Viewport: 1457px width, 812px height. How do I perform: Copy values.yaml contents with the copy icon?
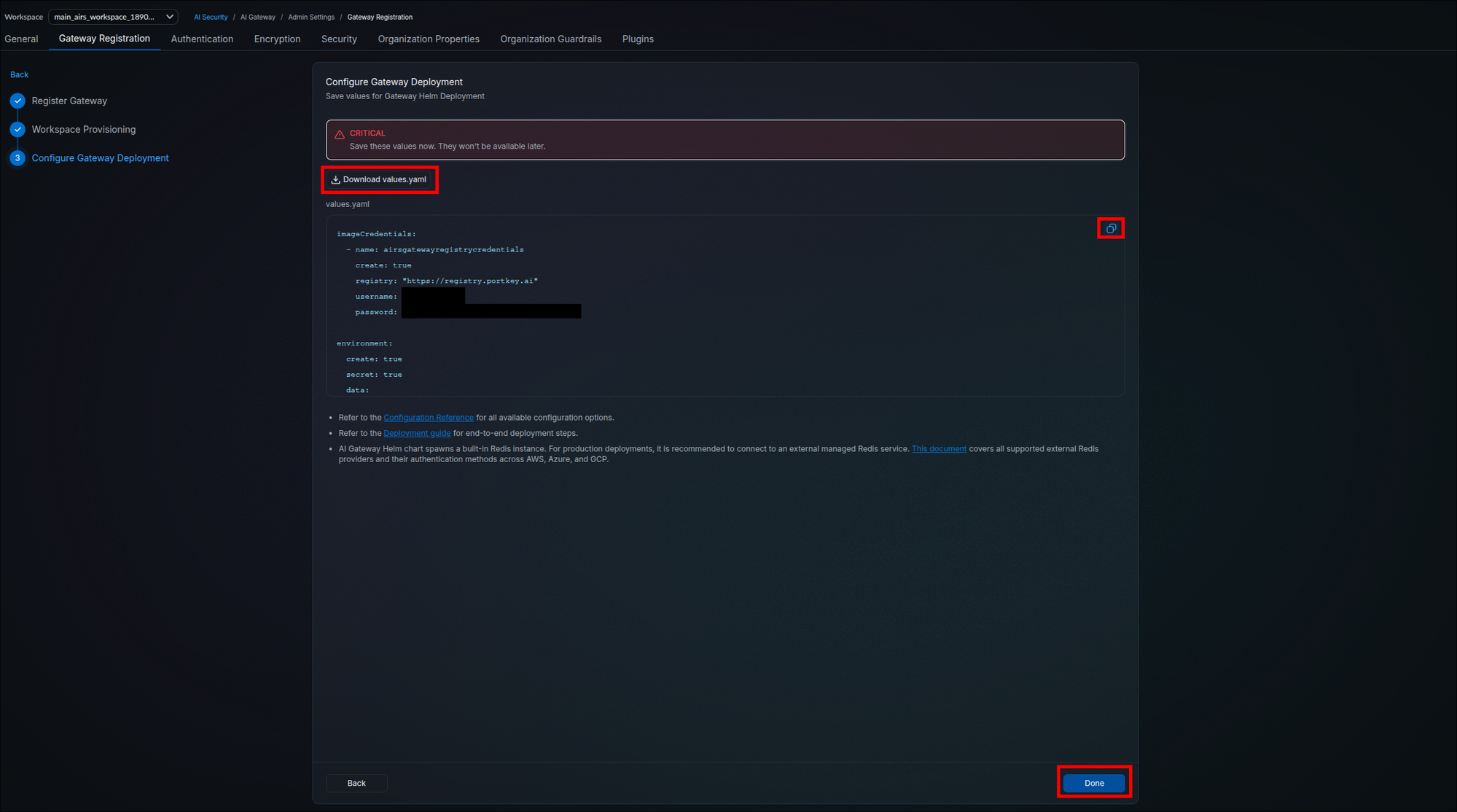pyautogui.click(x=1111, y=229)
